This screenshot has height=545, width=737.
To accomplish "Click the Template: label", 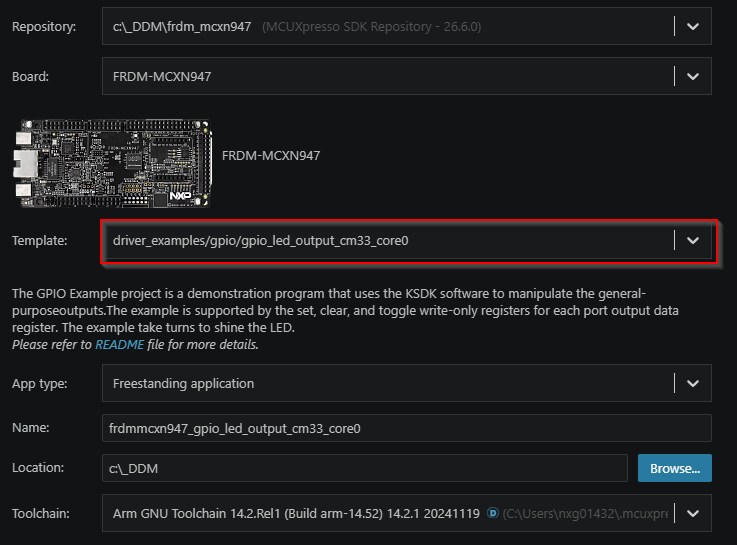I will pyautogui.click(x=39, y=241).
